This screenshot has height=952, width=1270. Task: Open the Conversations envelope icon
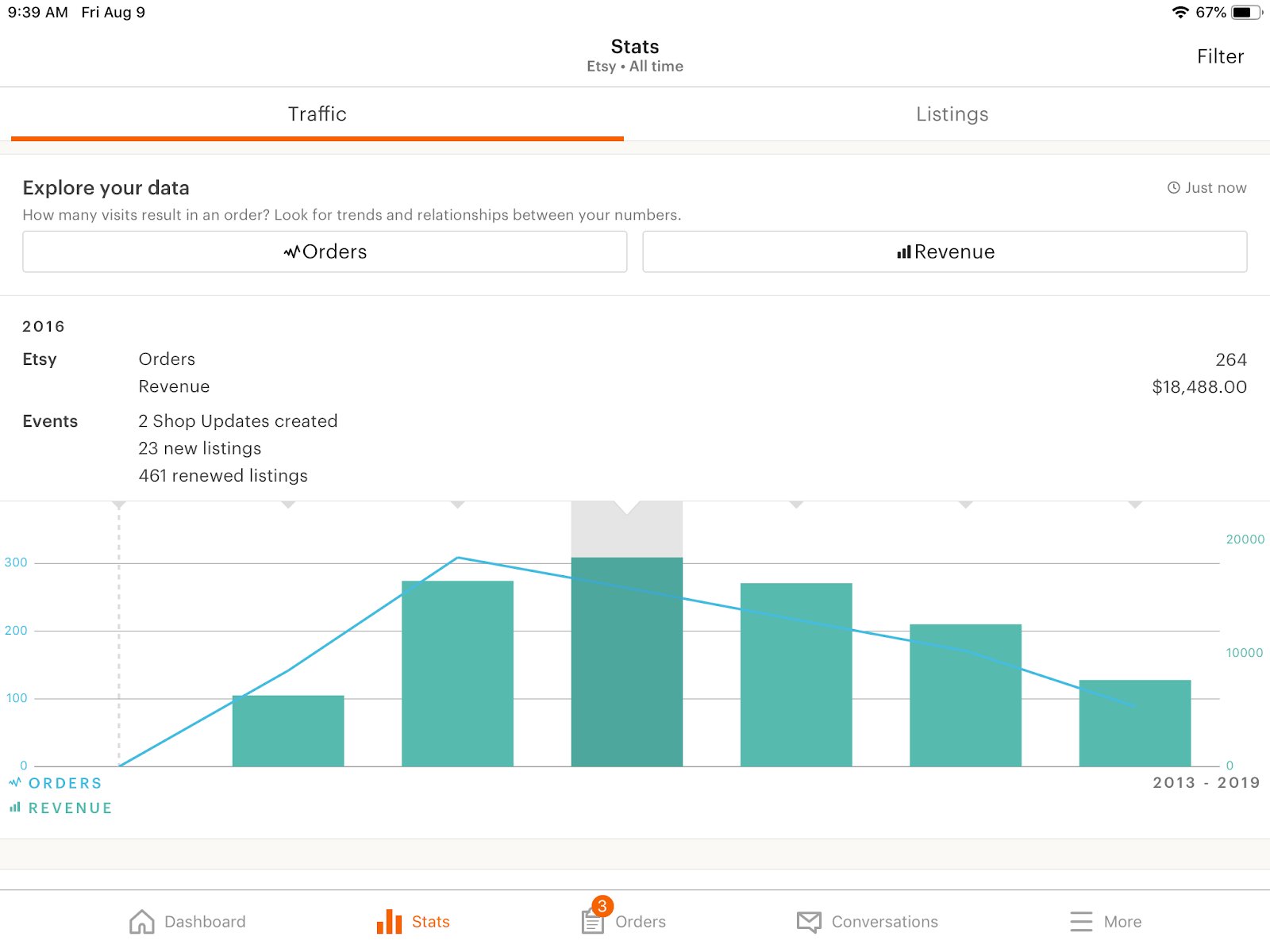coord(809,922)
